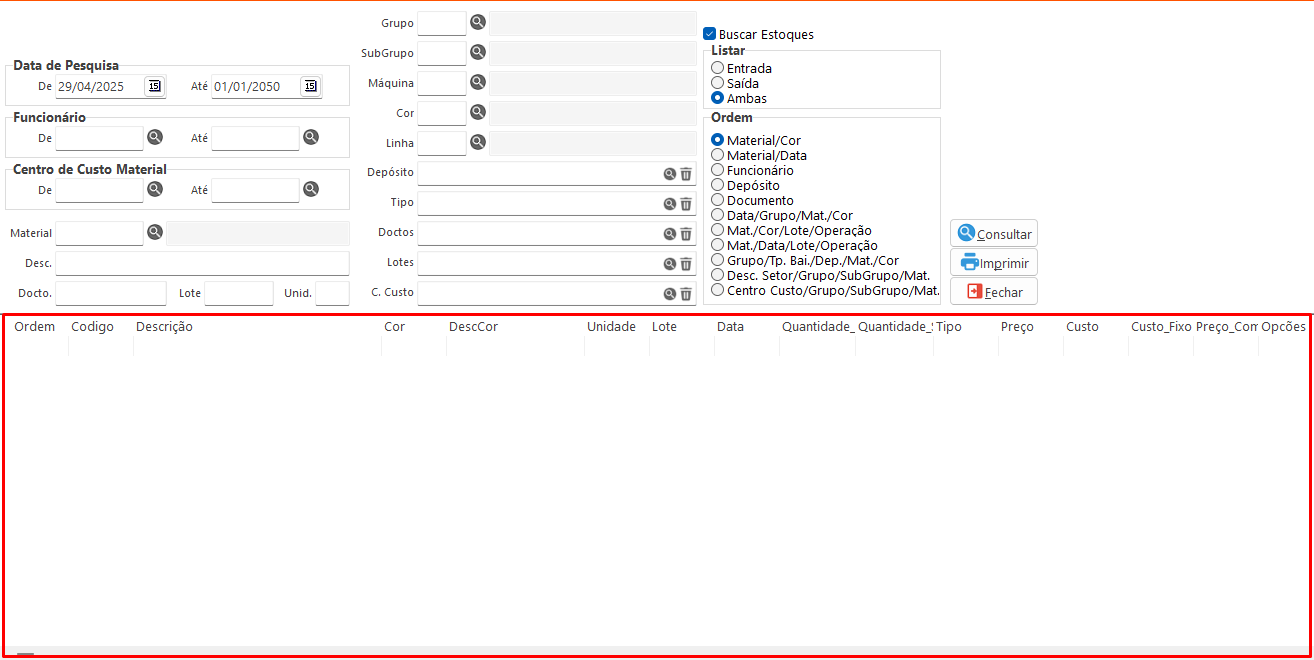This screenshot has height=660, width=1314.
Task: Delete the Lotes selection using the trash icon
Action: tap(686, 264)
